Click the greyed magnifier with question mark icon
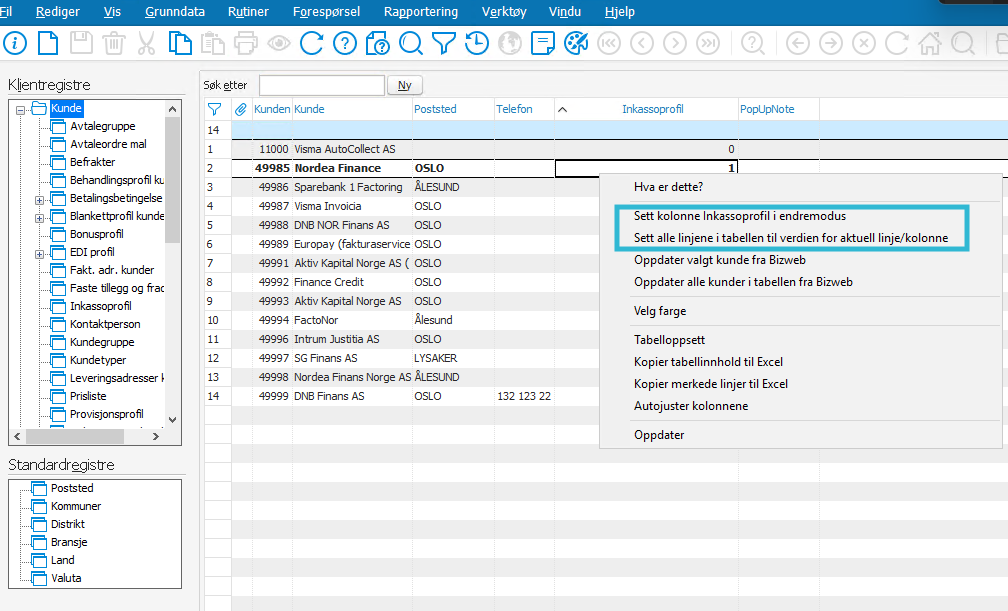This screenshot has width=1008, height=611. coord(753,44)
